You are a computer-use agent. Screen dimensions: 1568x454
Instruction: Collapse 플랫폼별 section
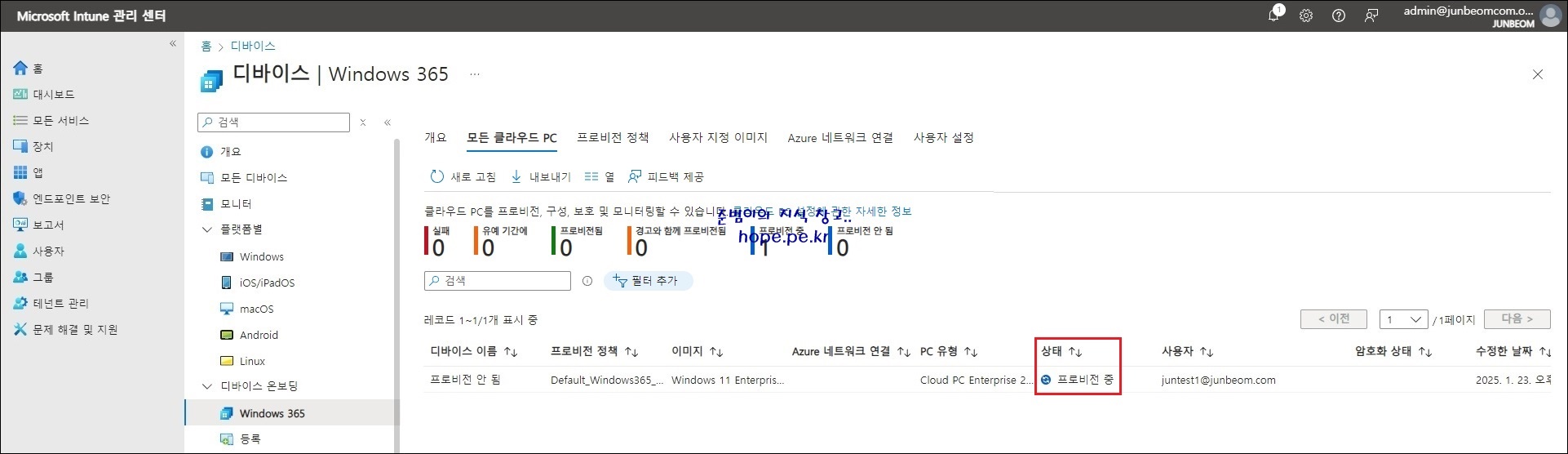point(206,230)
